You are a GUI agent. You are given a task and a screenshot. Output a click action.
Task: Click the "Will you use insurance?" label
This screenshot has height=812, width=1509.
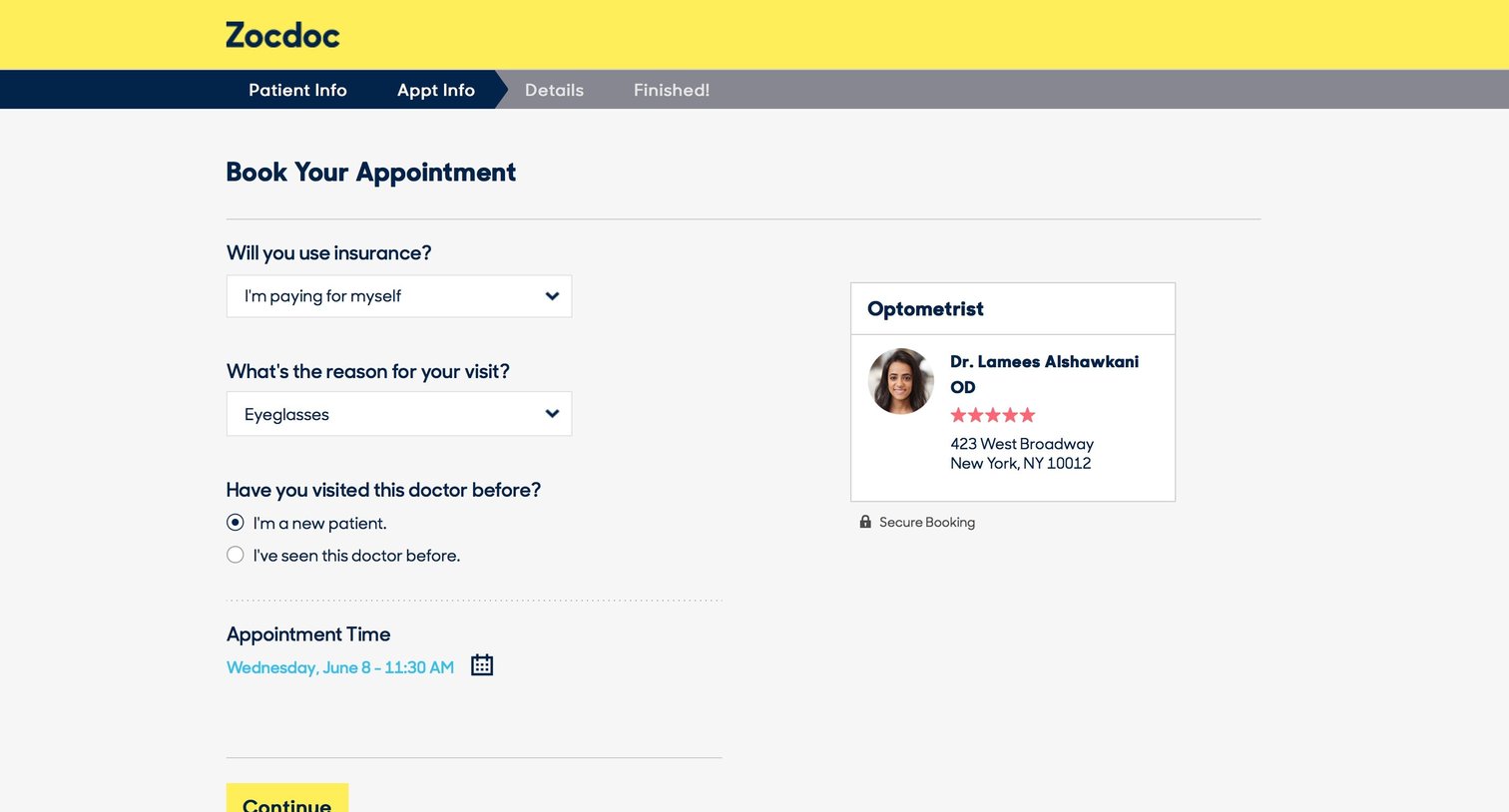[329, 253]
